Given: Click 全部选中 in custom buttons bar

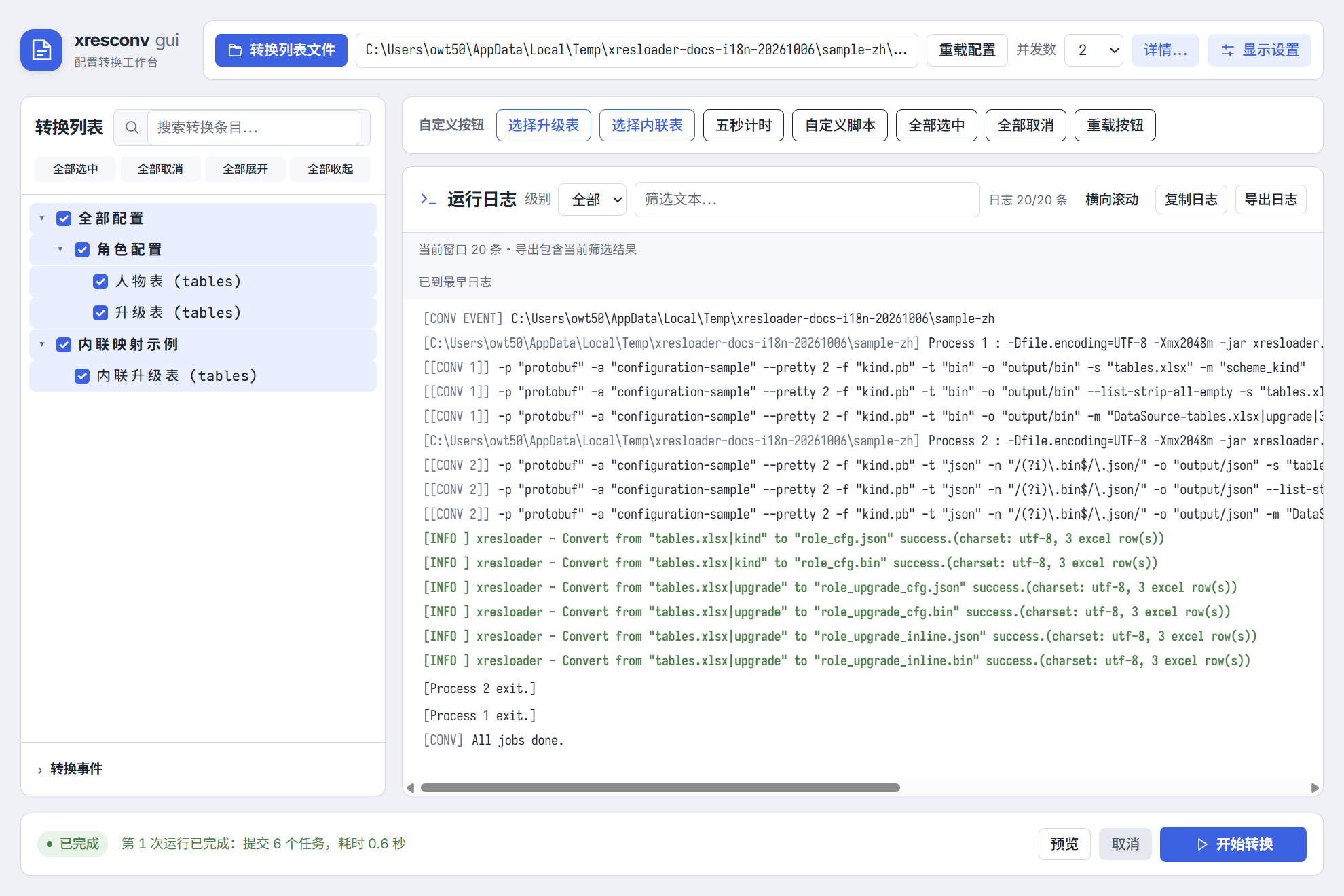Looking at the screenshot, I should point(936,126).
